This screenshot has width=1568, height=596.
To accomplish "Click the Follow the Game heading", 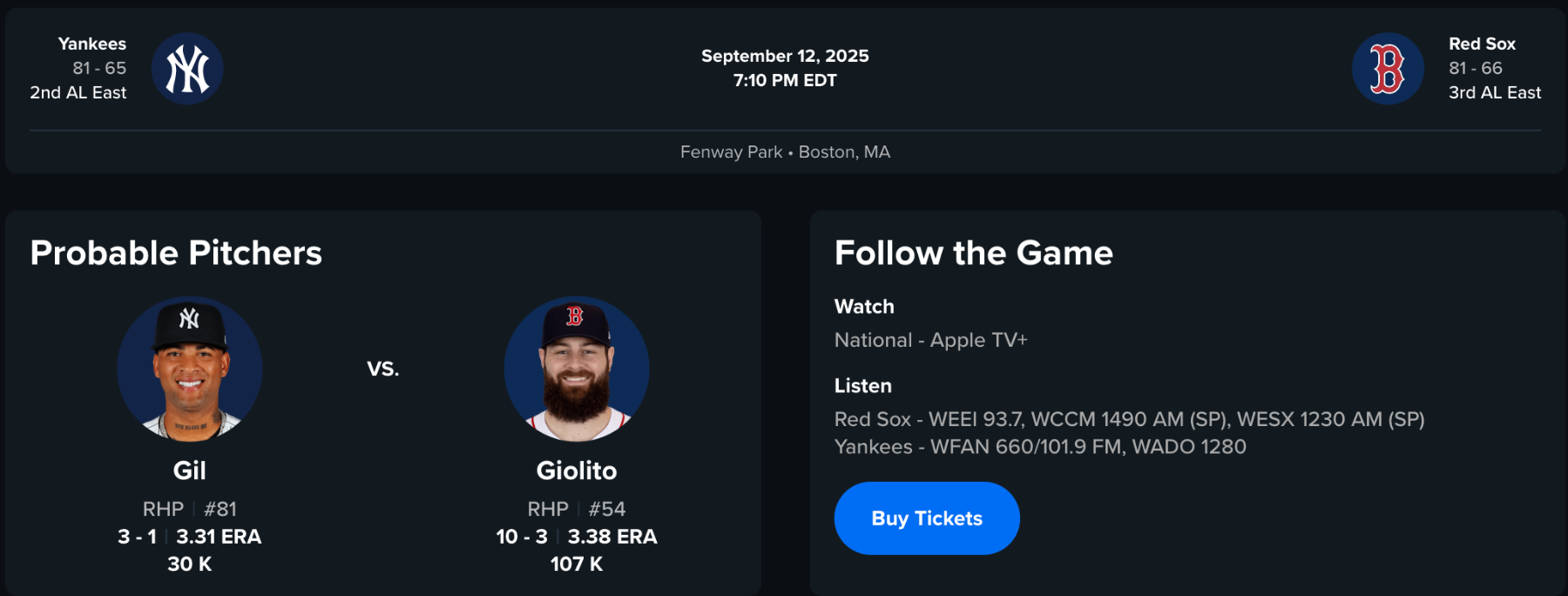I will point(973,253).
